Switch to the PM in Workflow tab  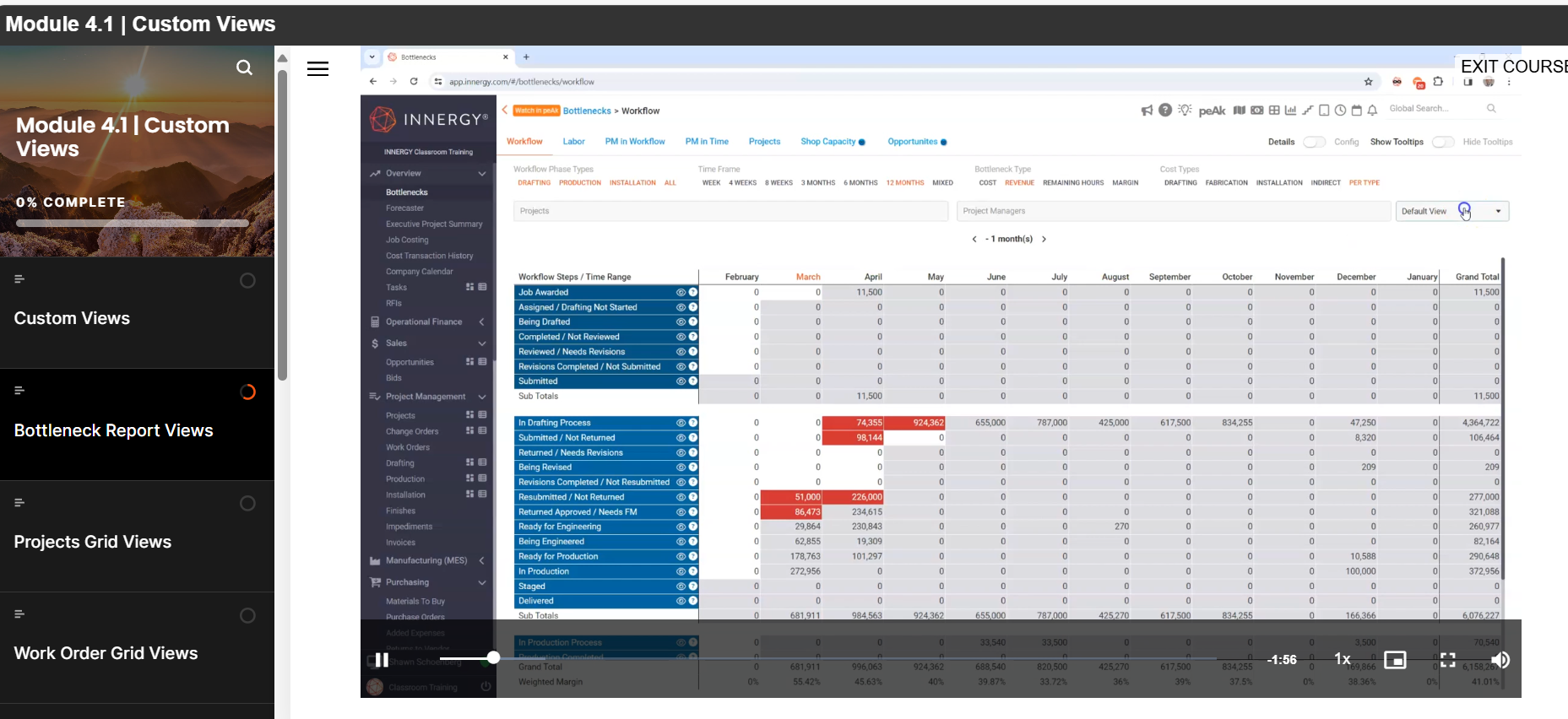634,142
